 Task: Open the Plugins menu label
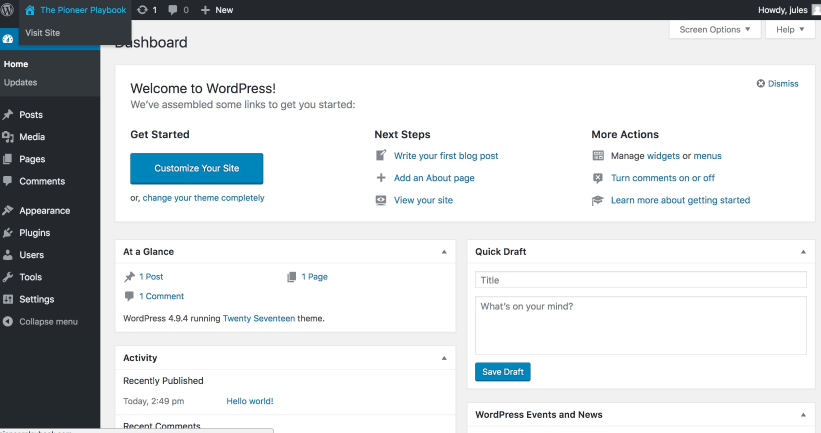(35, 232)
